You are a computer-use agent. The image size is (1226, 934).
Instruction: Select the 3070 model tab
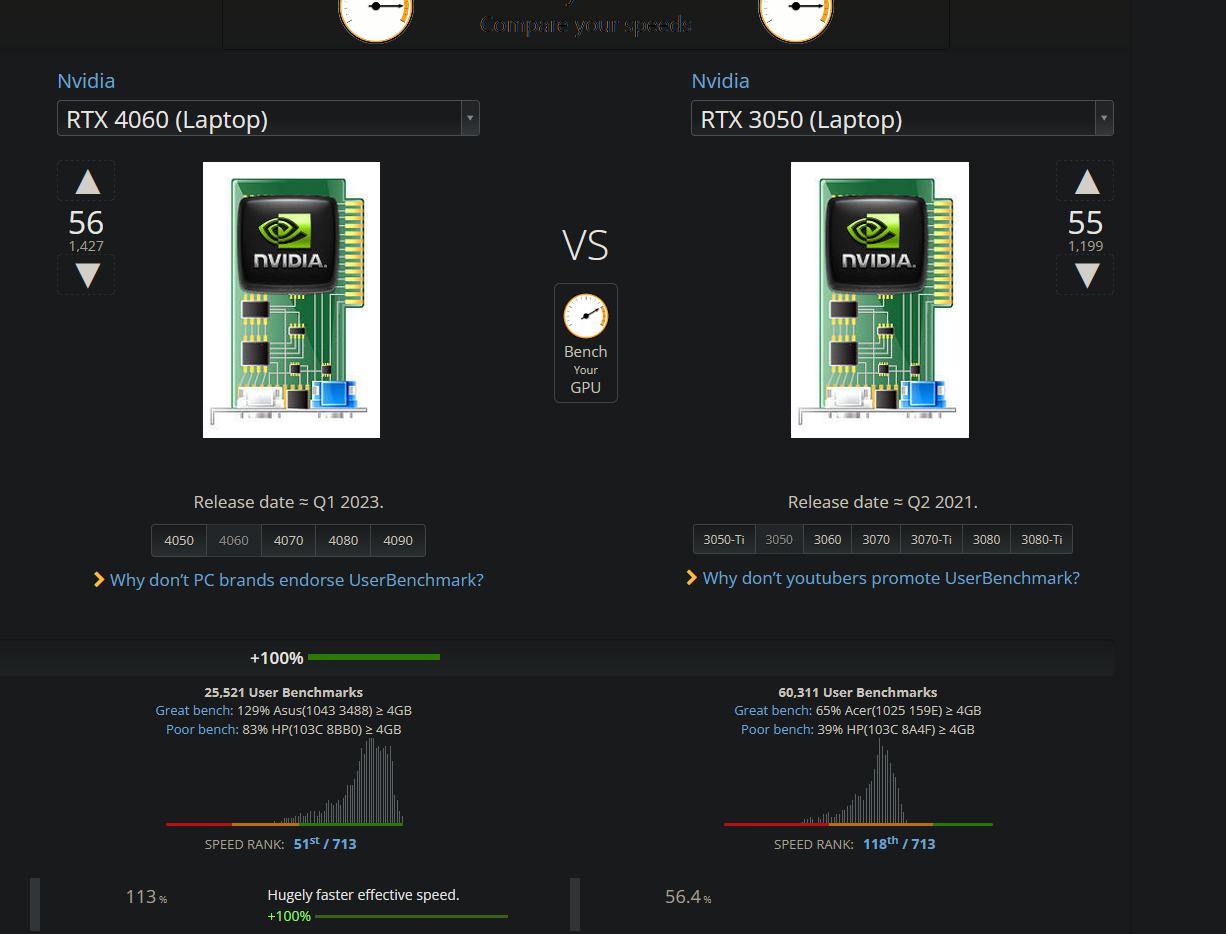point(876,539)
